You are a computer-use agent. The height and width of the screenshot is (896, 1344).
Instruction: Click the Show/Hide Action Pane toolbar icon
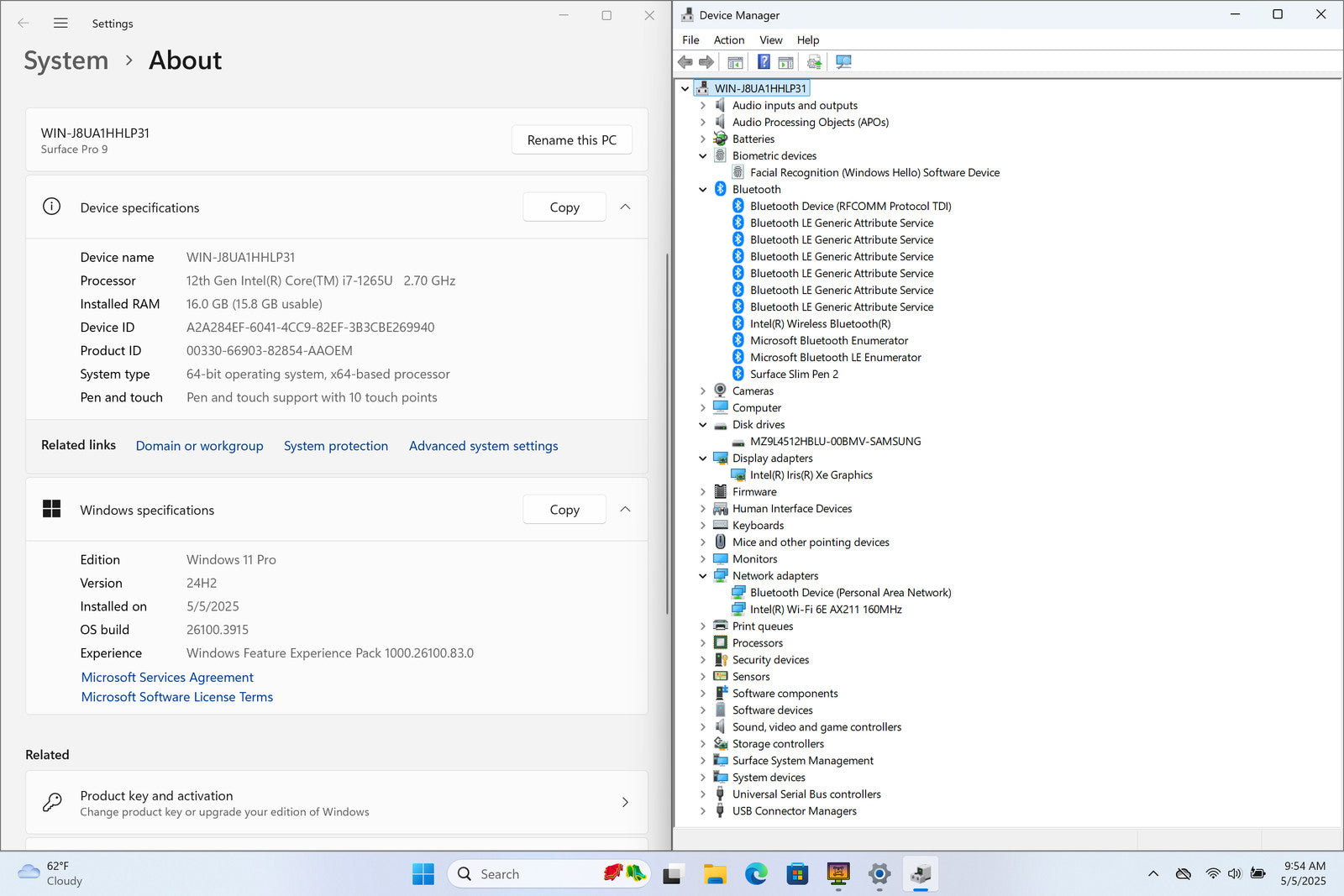pos(786,62)
